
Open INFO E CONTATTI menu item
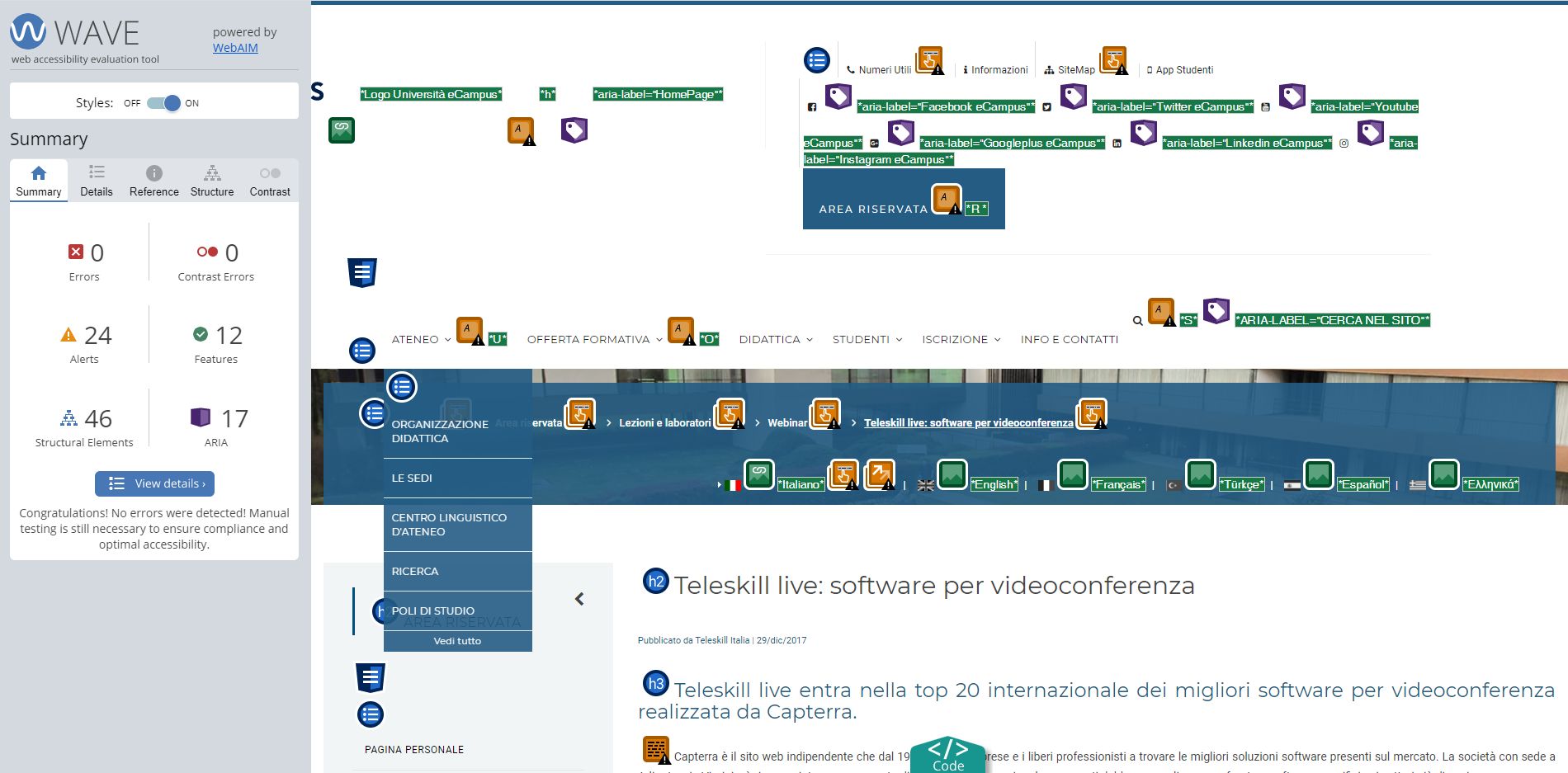pos(1070,339)
